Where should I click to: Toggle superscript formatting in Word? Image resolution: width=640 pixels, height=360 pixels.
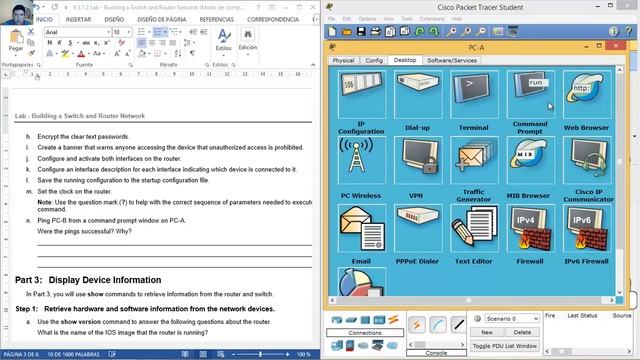[107, 42]
